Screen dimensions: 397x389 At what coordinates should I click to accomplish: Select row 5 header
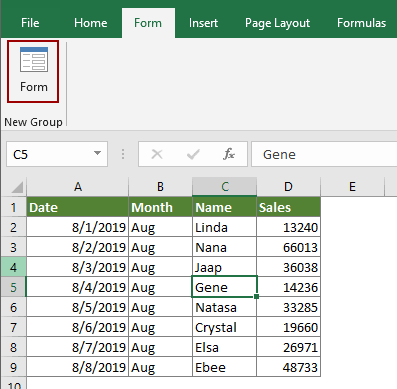coord(14,287)
